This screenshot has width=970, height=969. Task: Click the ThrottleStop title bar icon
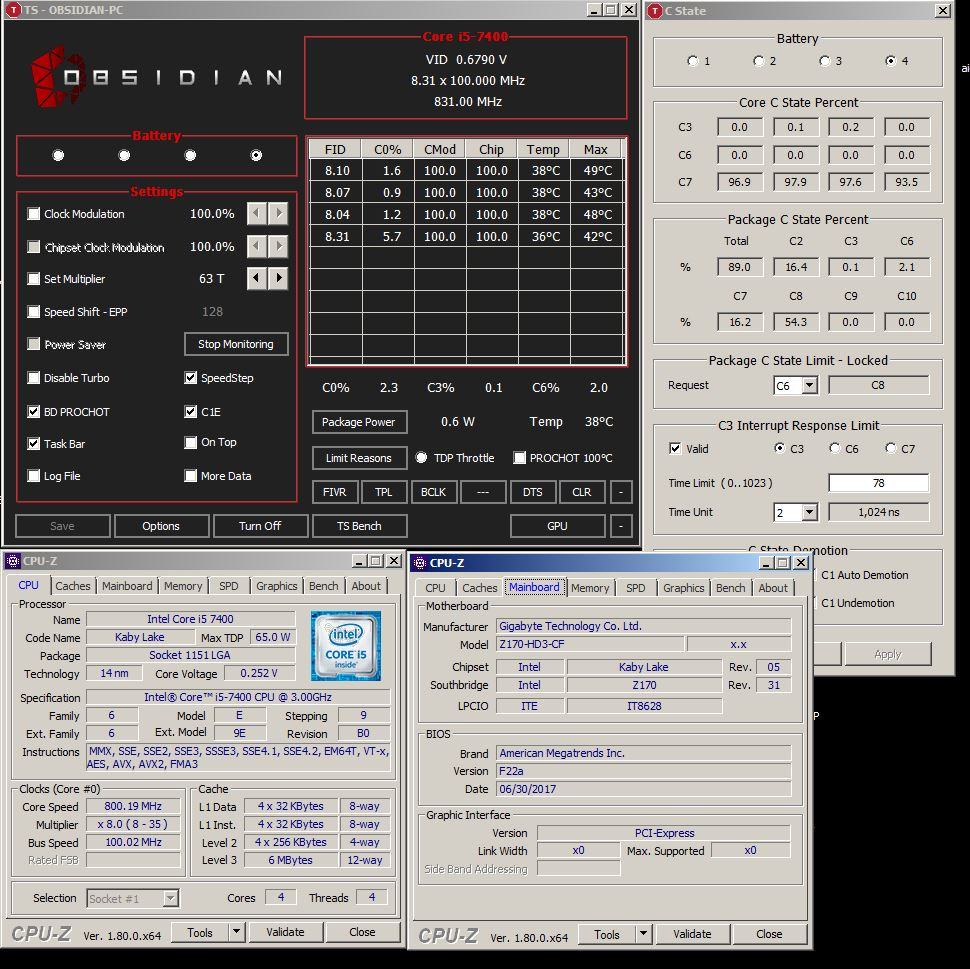pyautogui.click(x=13, y=10)
